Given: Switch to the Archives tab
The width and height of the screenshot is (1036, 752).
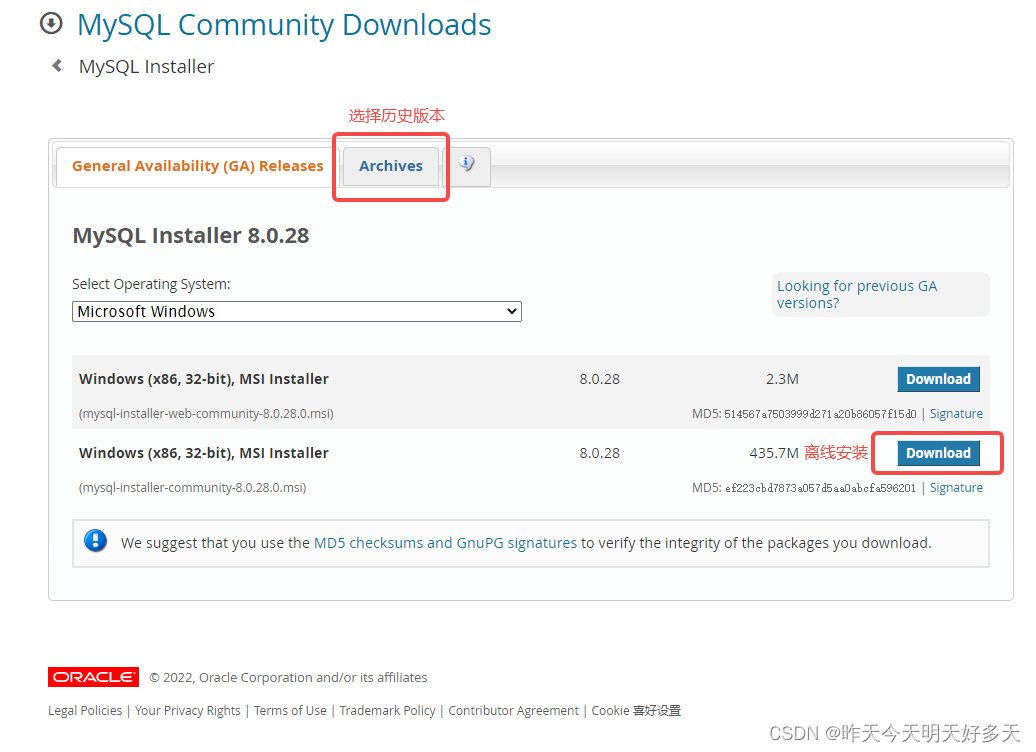Looking at the screenshot, I should (390, 166).
